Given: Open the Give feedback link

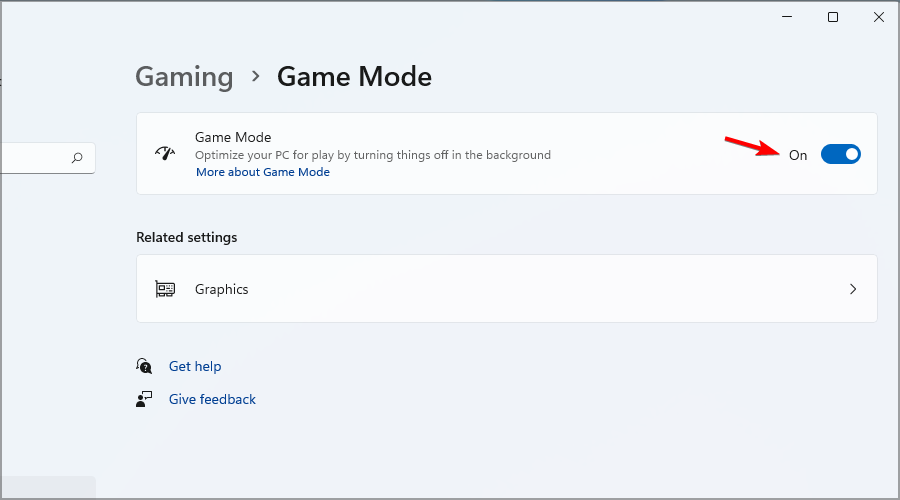Looking at the screenshot, I should pos(212,399).
